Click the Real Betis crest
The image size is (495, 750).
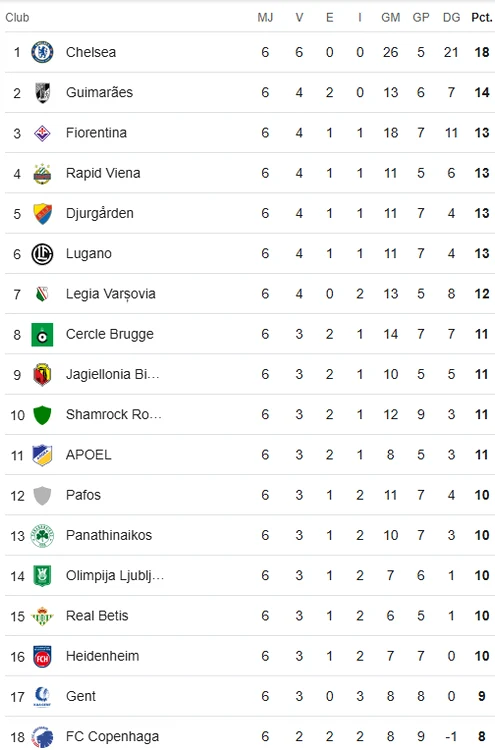pyautogui.click(x=42, y=616)
